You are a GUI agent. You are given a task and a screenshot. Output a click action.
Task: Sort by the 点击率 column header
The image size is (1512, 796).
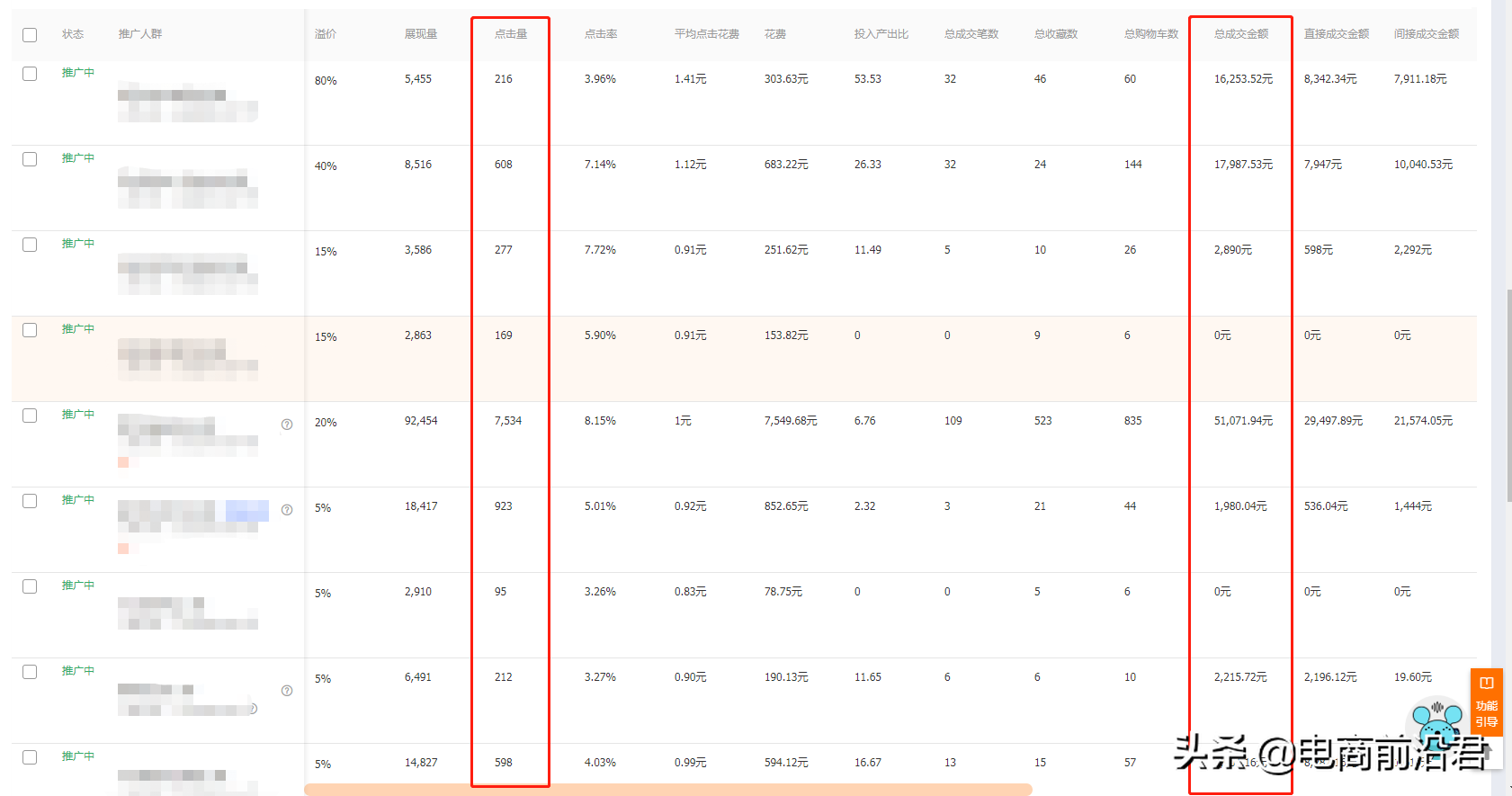coord(601,34)
